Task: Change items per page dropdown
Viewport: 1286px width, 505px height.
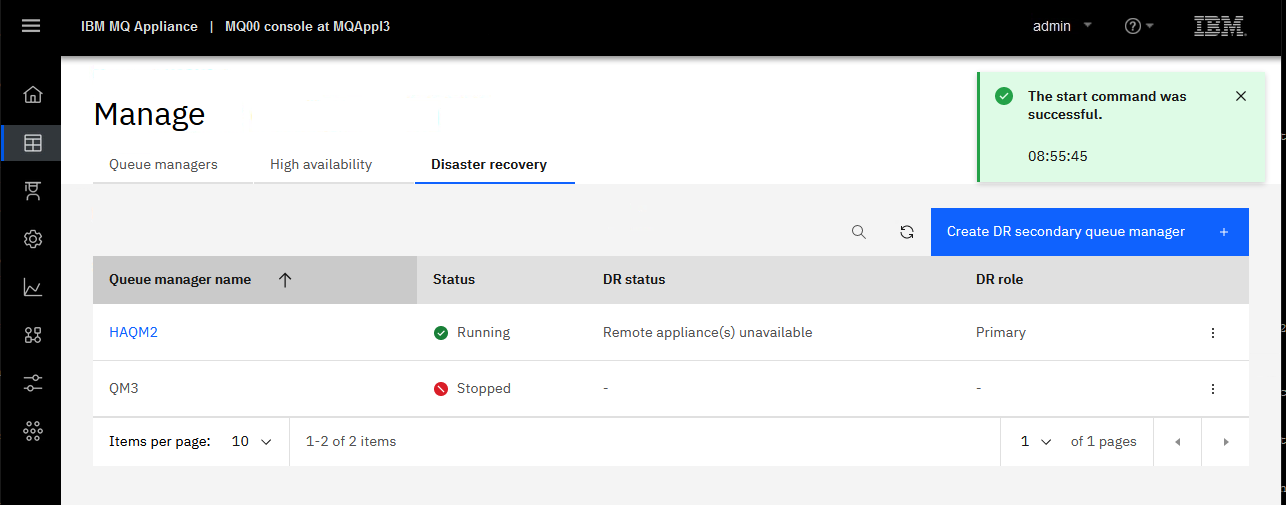Action: (252, 441)
